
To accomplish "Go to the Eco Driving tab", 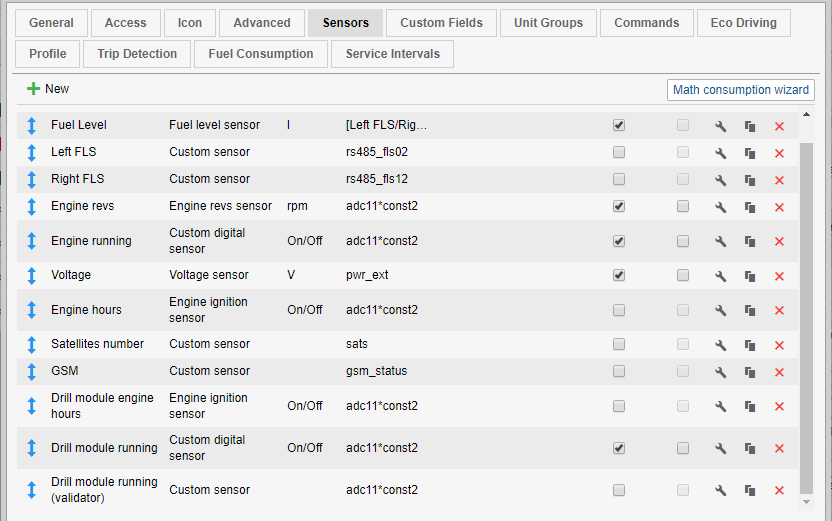I will pos(743,23).
